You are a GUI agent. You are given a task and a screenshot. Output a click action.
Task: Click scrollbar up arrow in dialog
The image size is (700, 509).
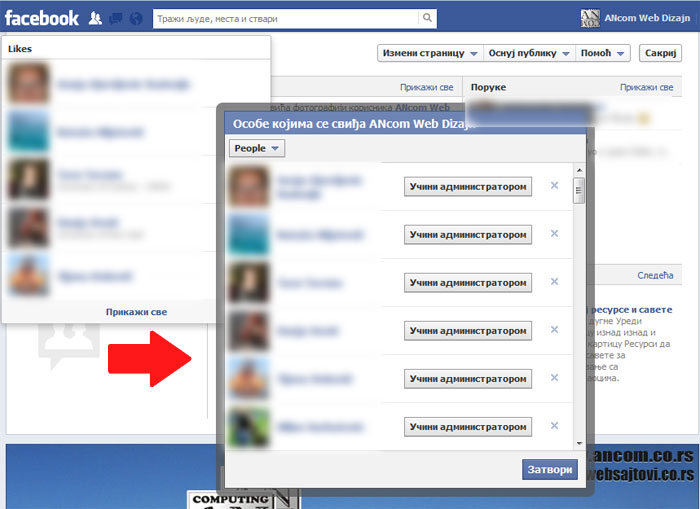click(x=579, y=170)
